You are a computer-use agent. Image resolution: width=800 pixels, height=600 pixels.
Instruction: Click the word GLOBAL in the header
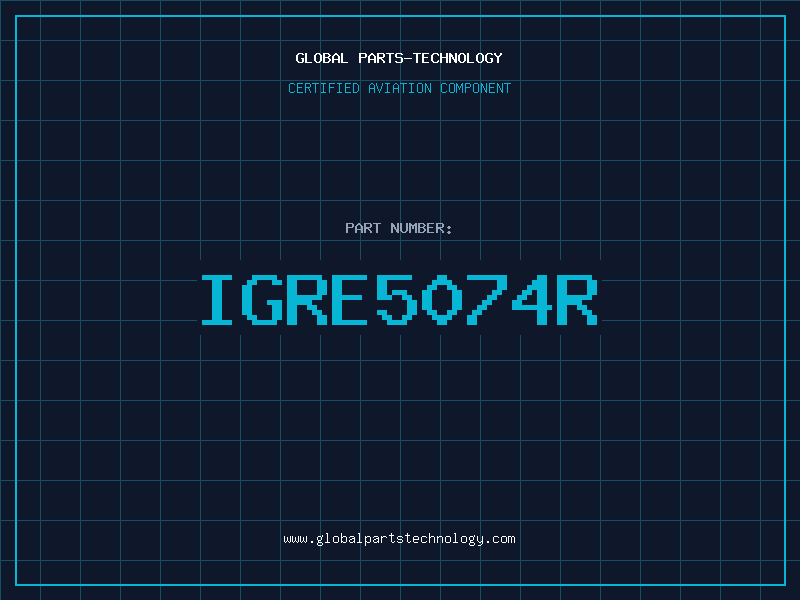point(322,58)
